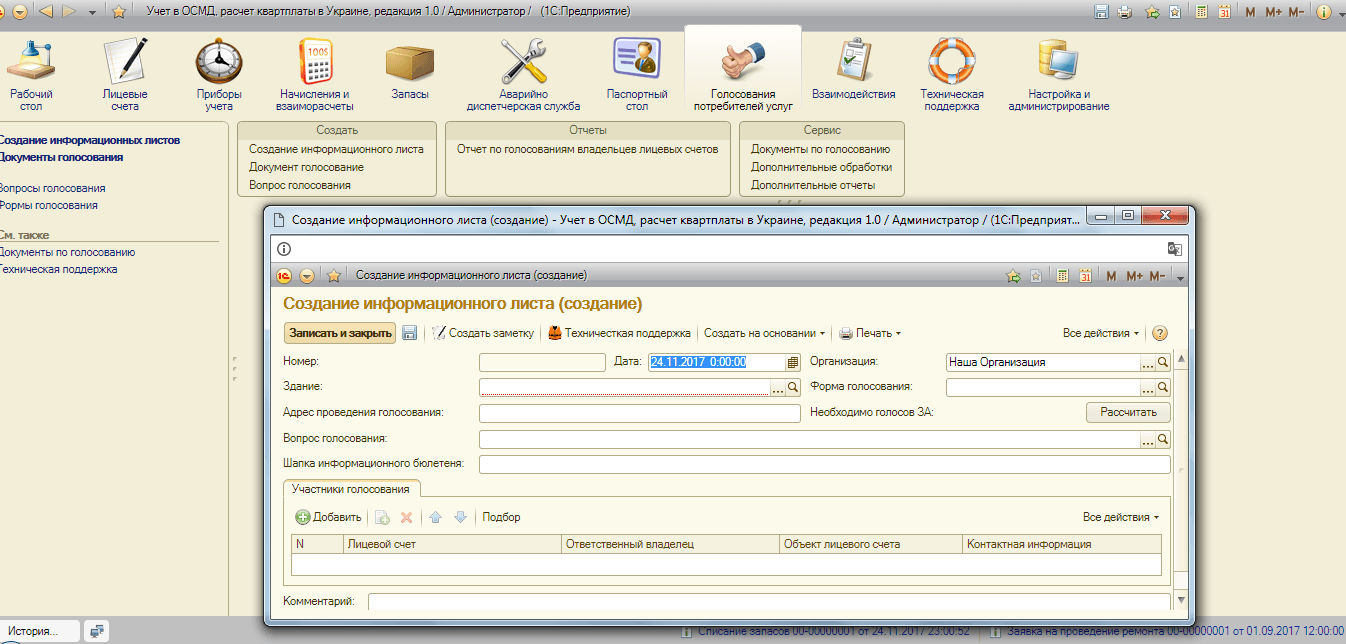Click the green info icon in main title bar
The width and height of the screenshot is (1346, 644).
(x=1325, y=12)
